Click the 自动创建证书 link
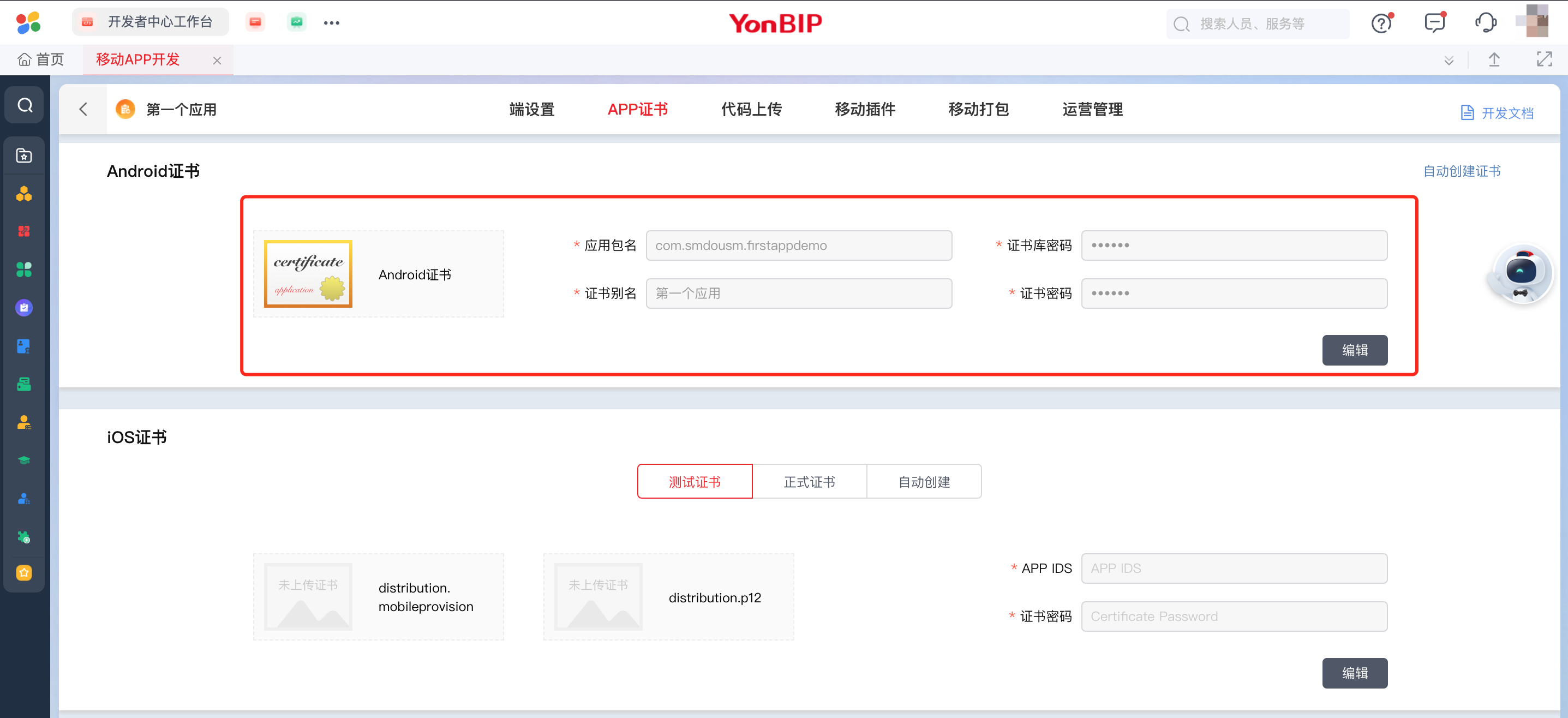 tap(1462, 172)
